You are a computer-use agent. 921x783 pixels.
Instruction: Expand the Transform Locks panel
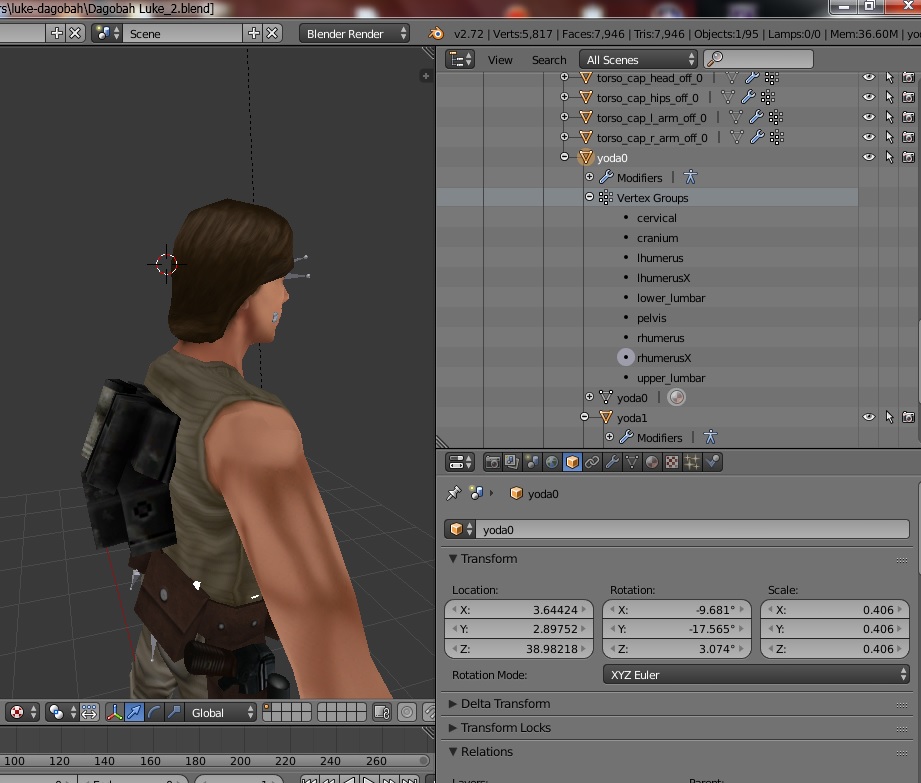click(453, 728)
